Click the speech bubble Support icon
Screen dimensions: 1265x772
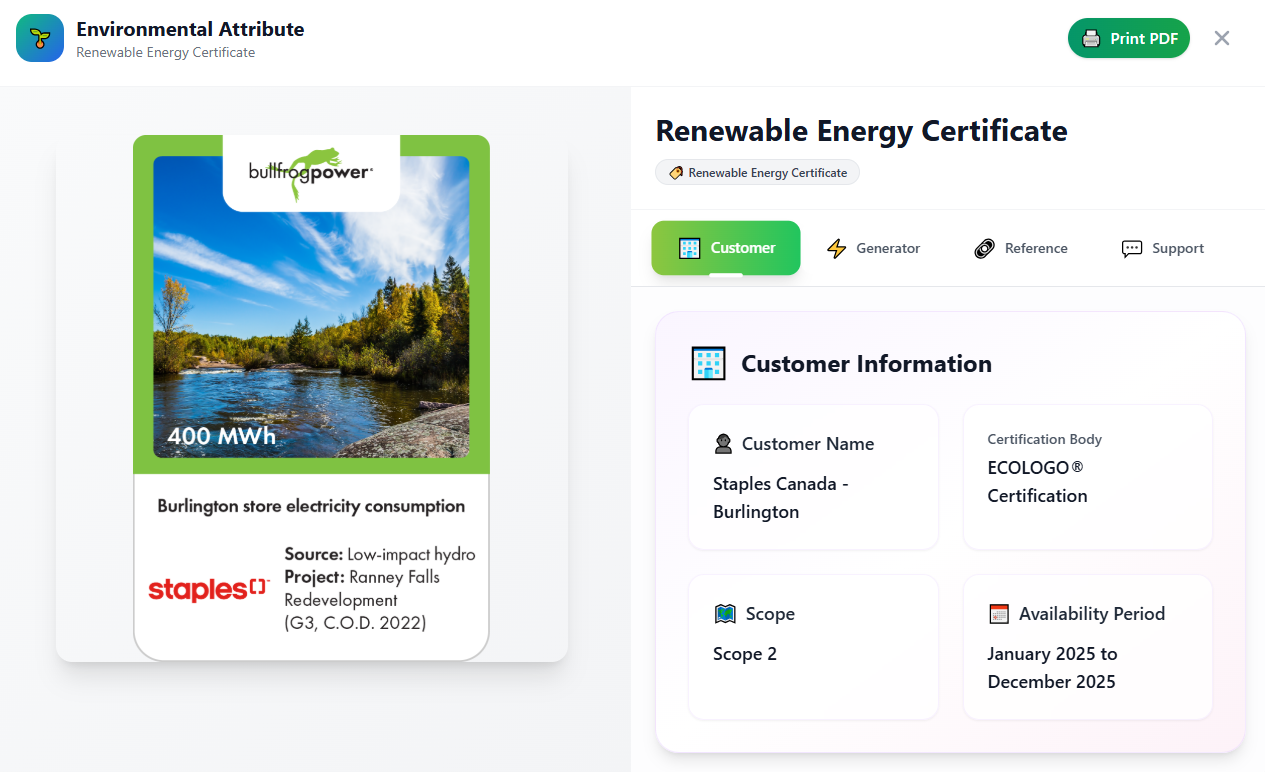(x=1131, y=248)
